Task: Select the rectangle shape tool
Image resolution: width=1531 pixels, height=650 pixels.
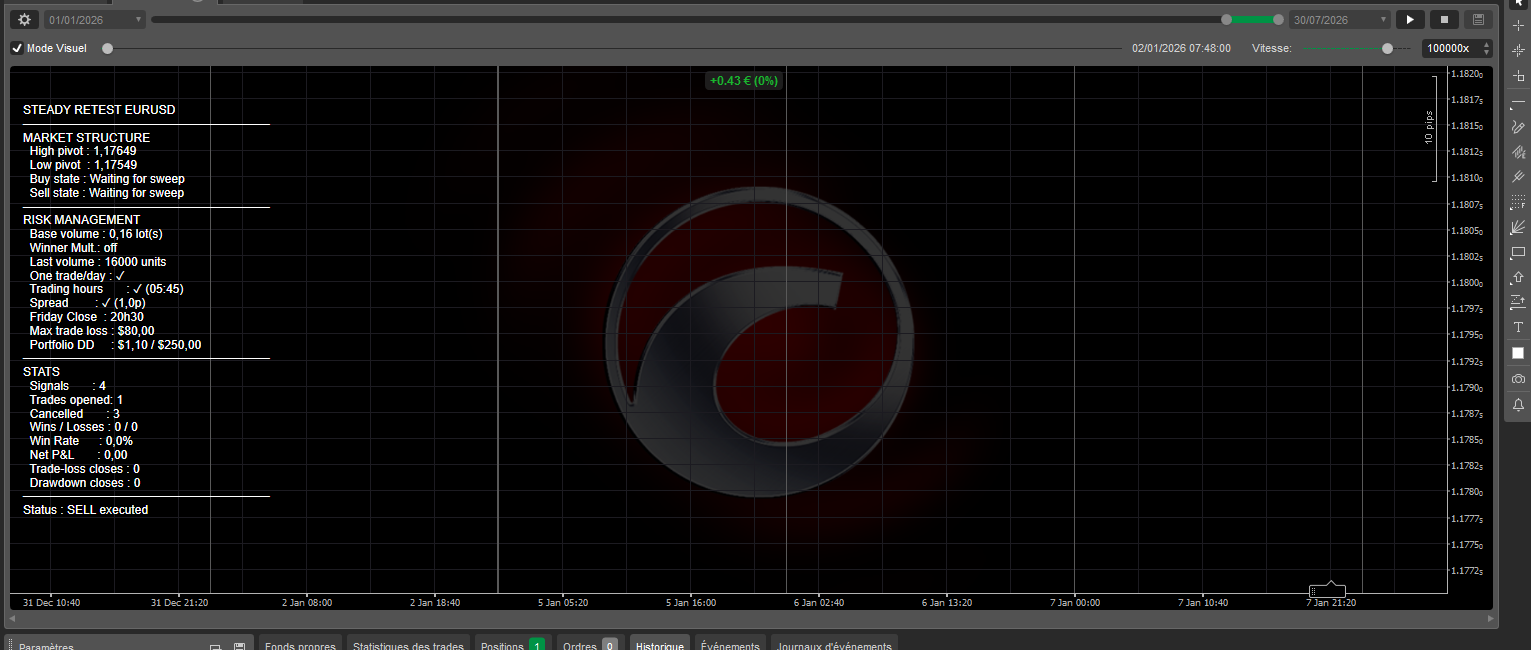Action: [x=1518, y=252]
